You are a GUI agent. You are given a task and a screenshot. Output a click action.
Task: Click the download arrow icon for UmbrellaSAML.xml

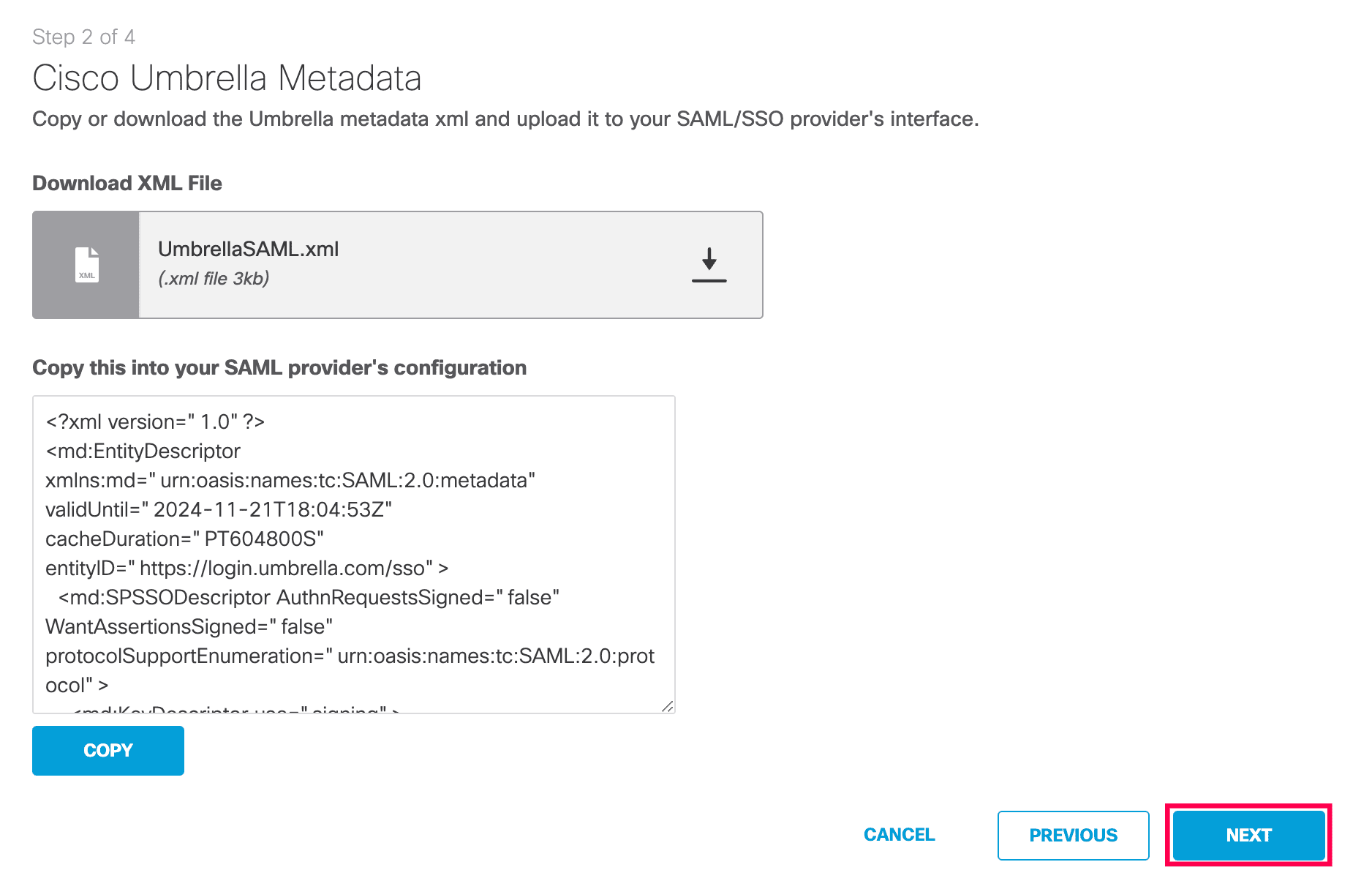[709, 265]
